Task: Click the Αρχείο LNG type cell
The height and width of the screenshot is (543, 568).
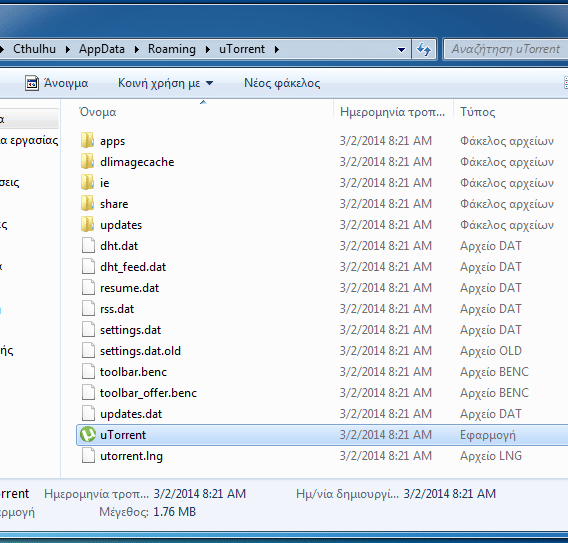Action: 491,456
